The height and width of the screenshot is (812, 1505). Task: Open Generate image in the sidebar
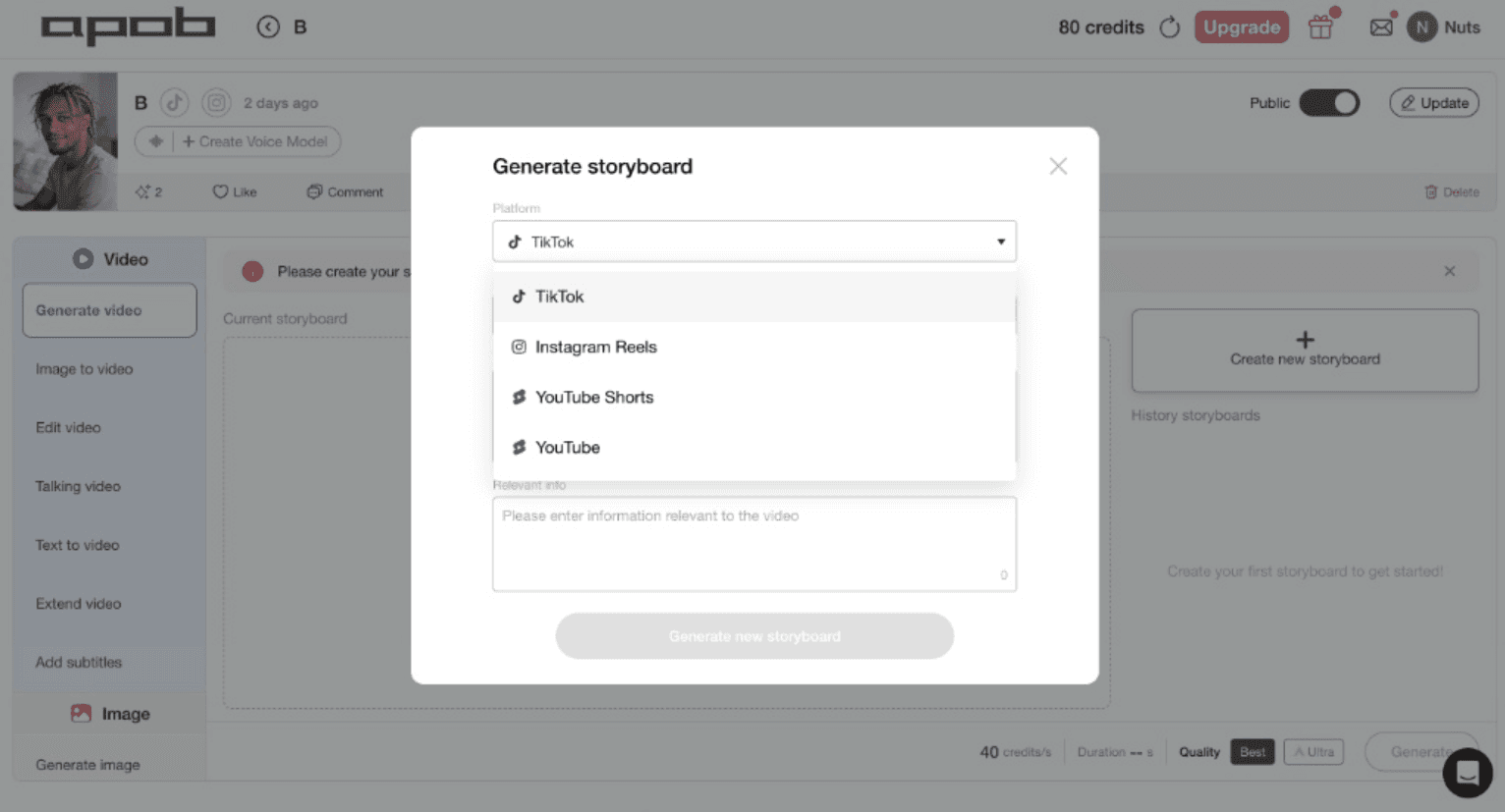click(x=87, y=764)
